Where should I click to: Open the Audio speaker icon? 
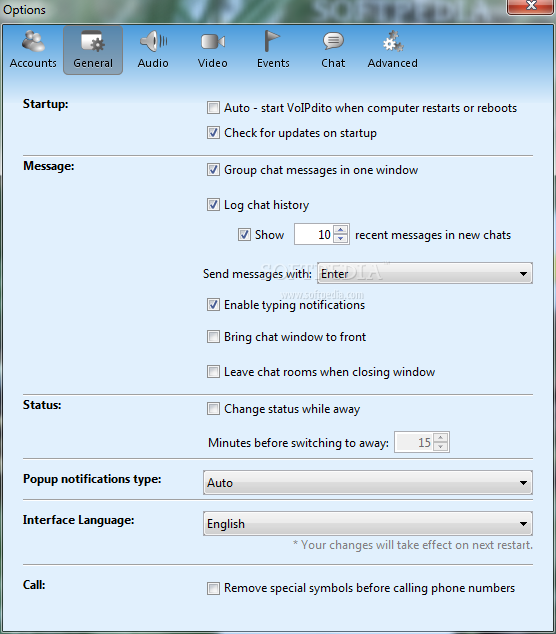pyautogui.click(x=153, y=41)
